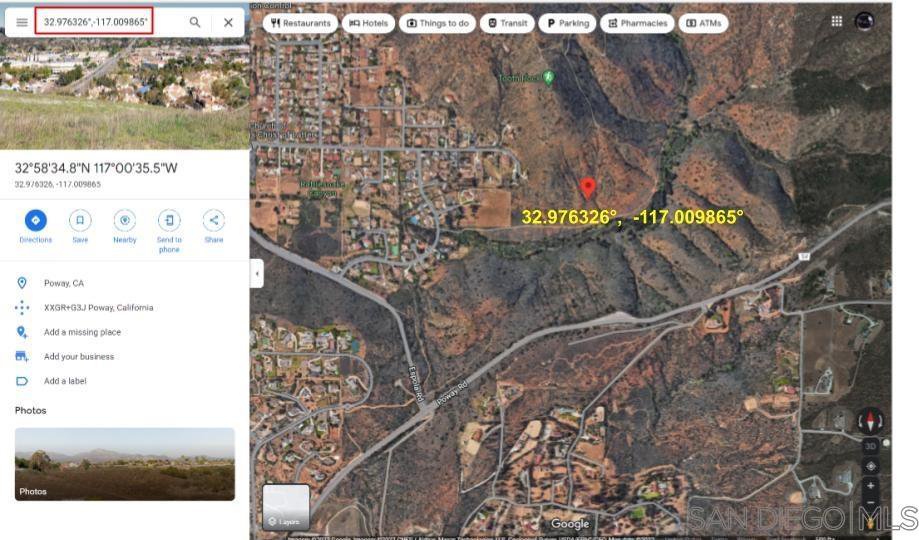This screenshot has height=540, width=919.
Task: Filter by the Pharmacies chip
Action: click(x=637, y=23)
